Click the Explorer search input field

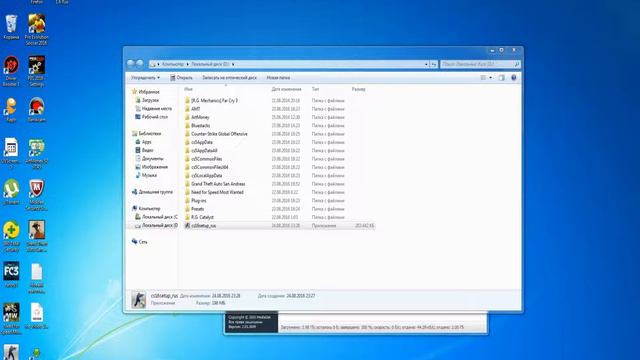coord(477,64)
